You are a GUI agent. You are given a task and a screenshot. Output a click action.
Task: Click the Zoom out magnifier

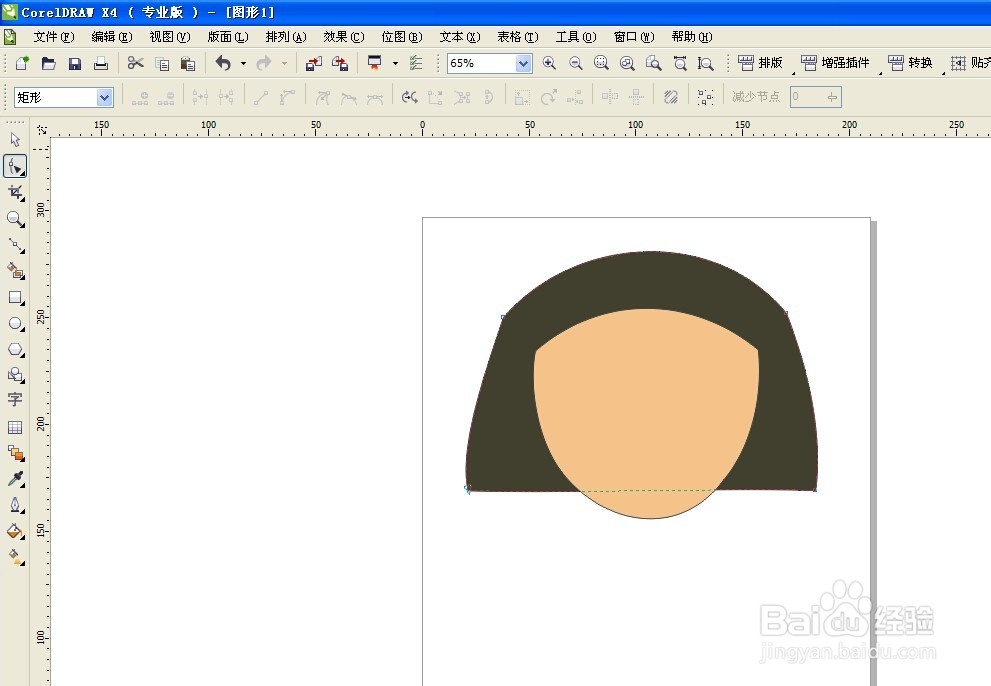[575, 63]
